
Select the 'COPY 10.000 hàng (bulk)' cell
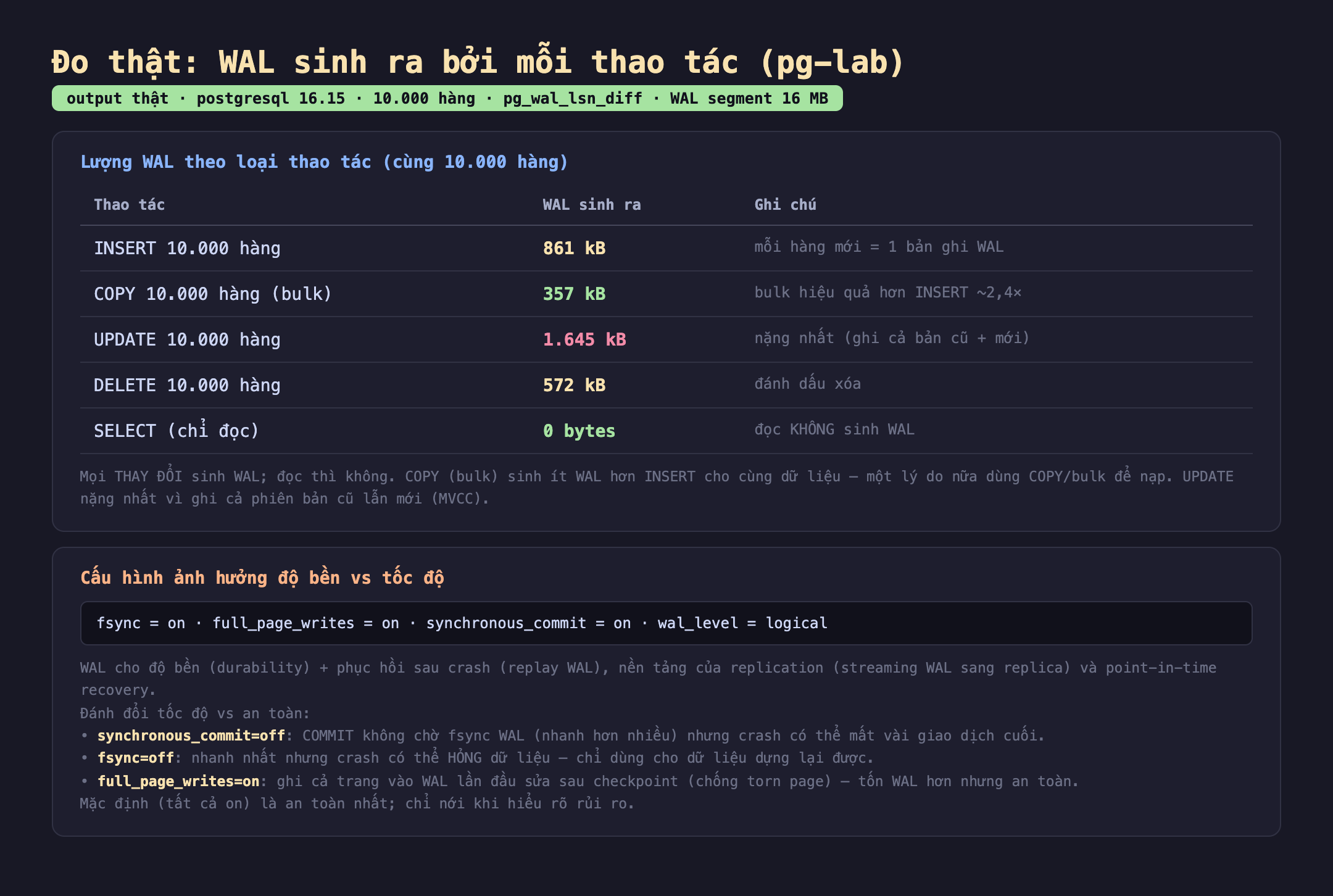(x=213, y=294)
